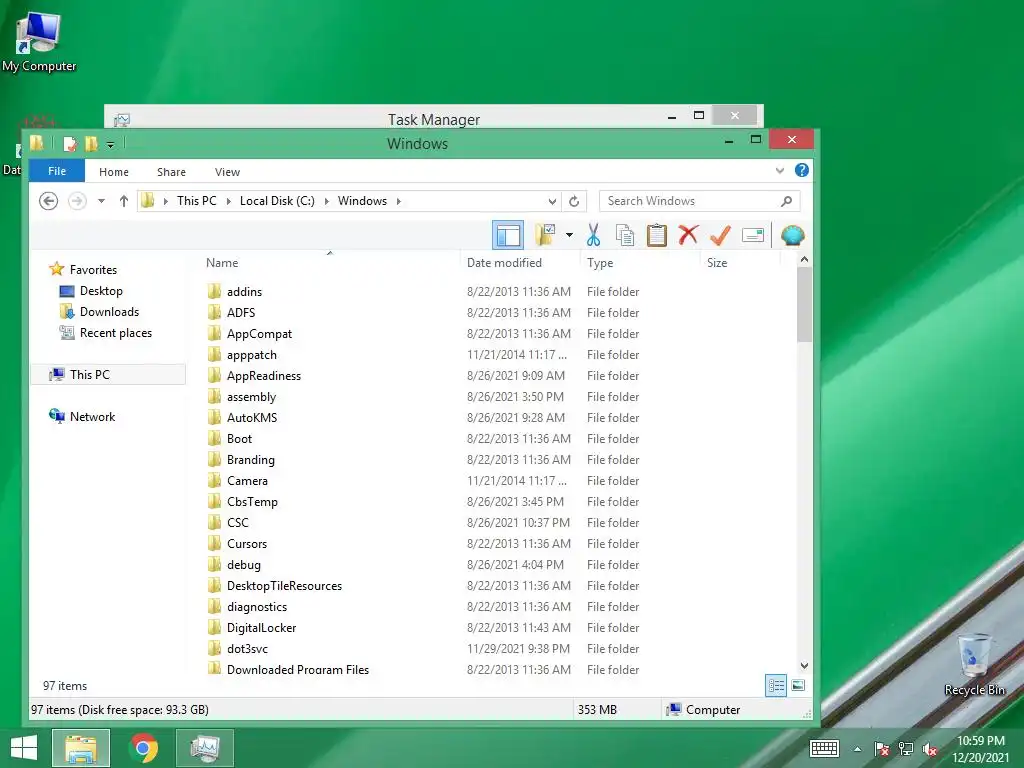Expand the Local Disk (C:) breadcrumb arrow

click(327, 201)
